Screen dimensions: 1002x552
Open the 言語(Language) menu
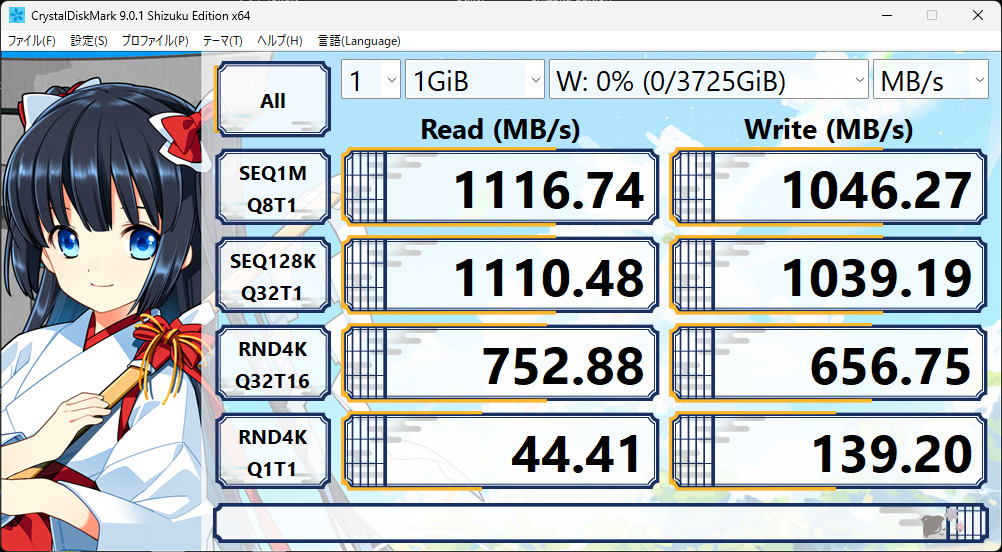(x=359, y=41)
